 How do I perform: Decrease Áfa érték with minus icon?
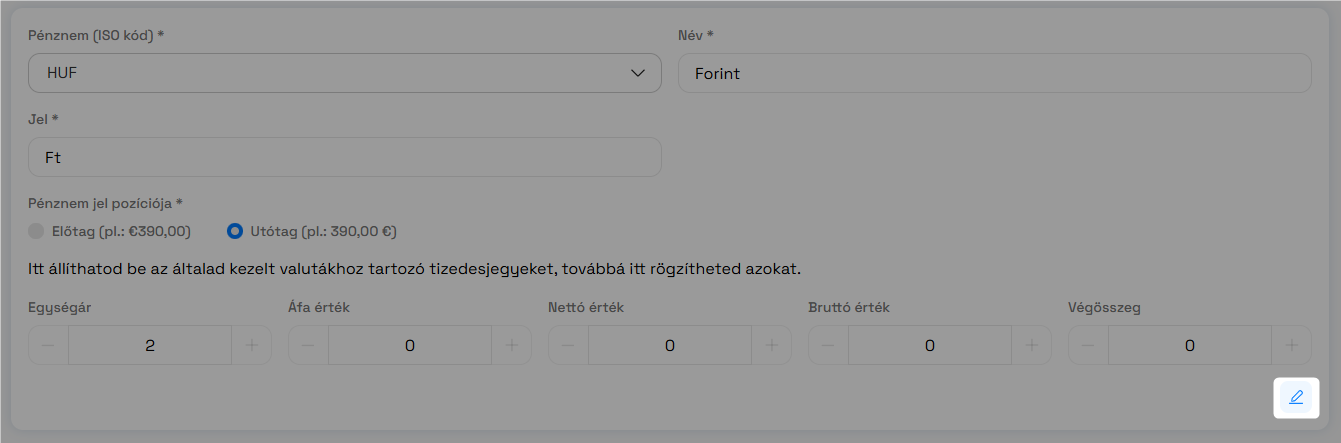[308, 345]
